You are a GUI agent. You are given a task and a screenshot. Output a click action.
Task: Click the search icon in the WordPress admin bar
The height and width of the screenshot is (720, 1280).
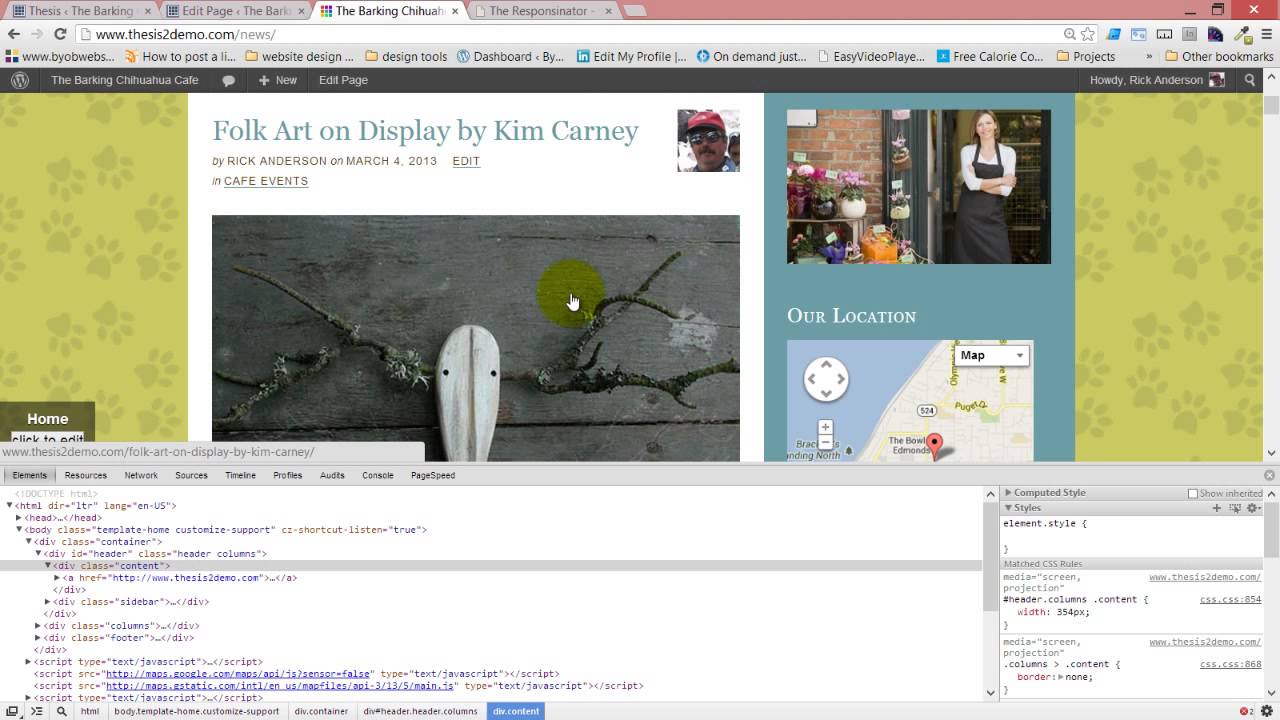pos(1249,80)
